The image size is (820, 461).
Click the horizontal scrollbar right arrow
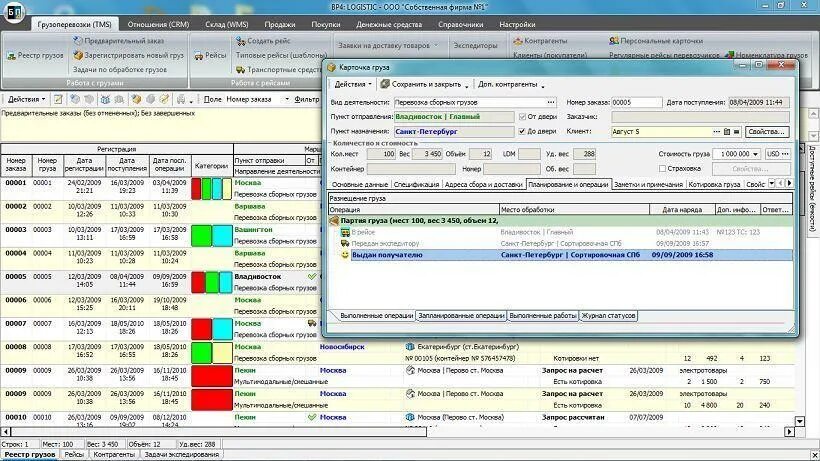790,432
